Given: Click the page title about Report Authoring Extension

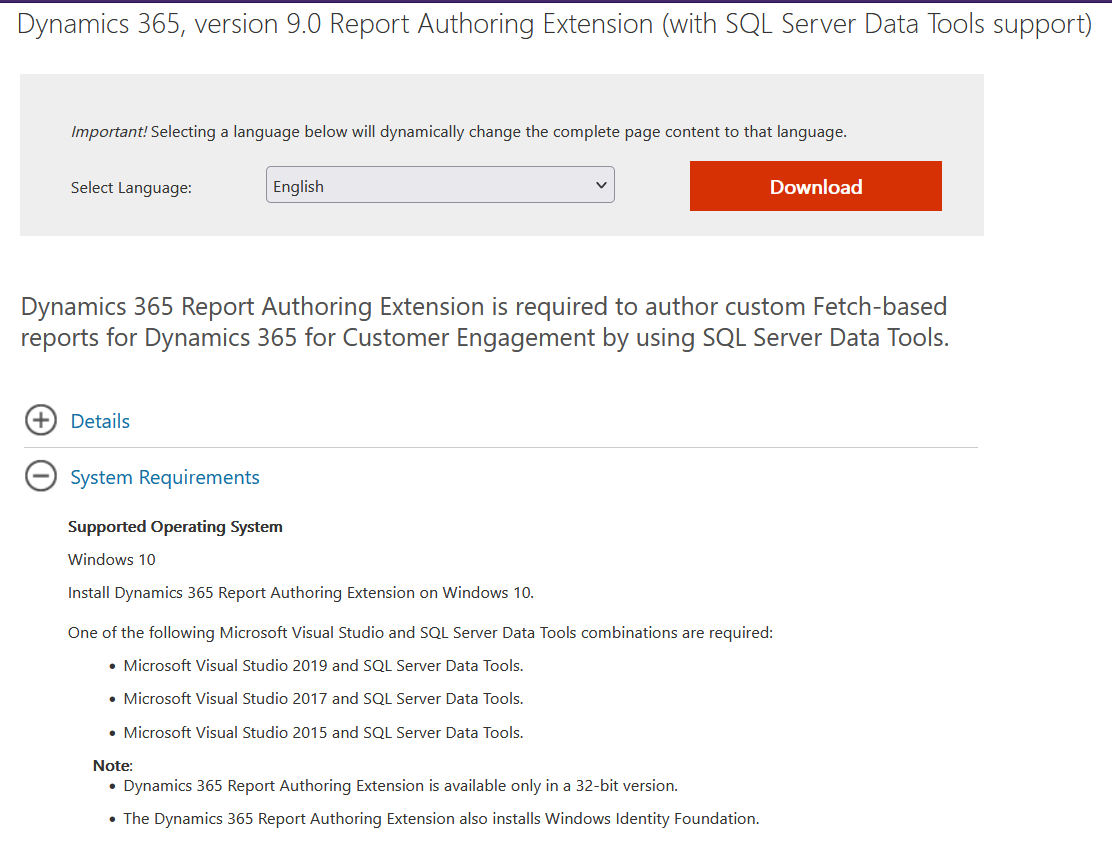Looking at the screenshot, I should pos(554,24).
